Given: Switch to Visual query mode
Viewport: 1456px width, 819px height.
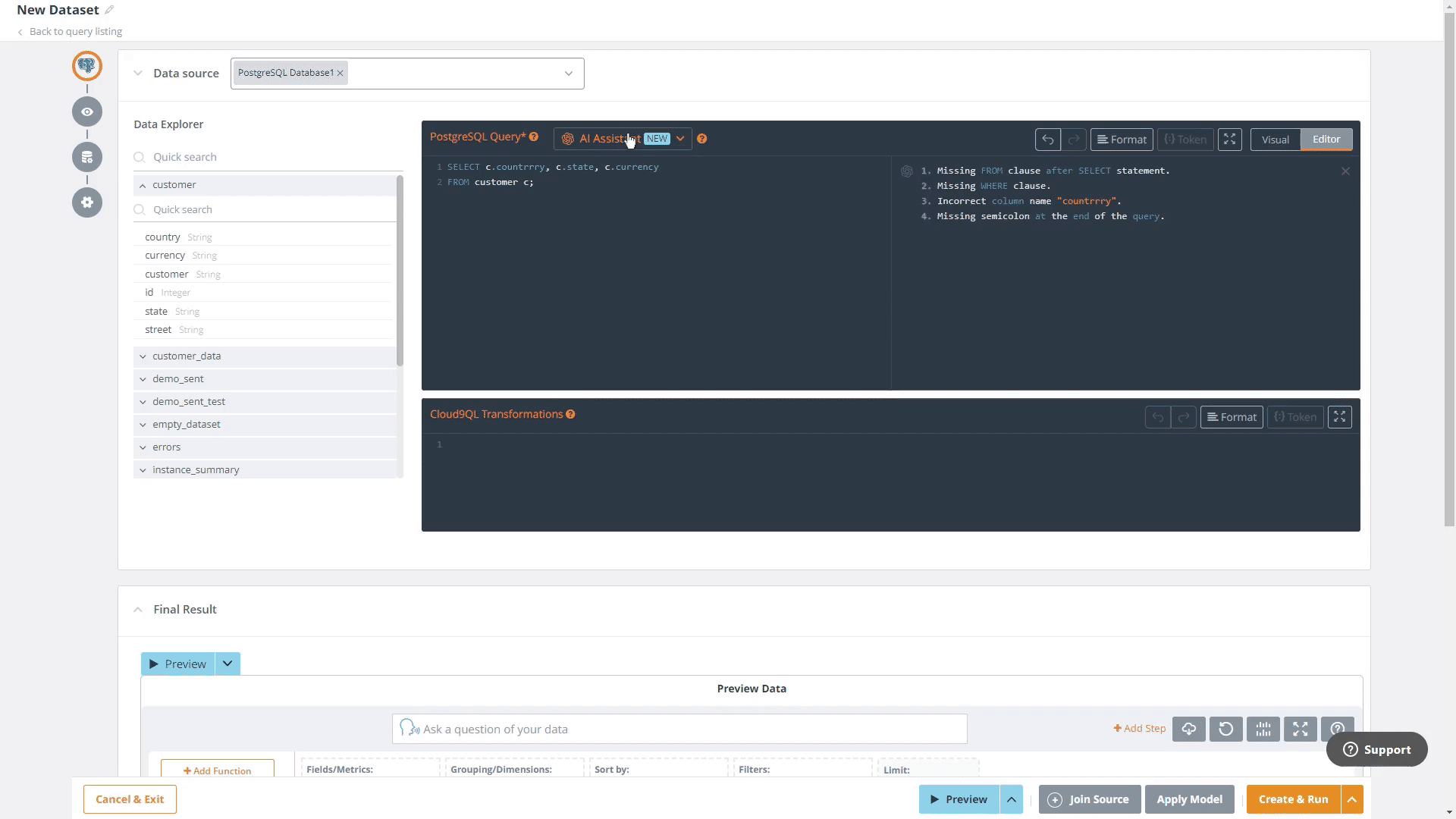Looking at the screenshot, I should [x=1275, y=140].
